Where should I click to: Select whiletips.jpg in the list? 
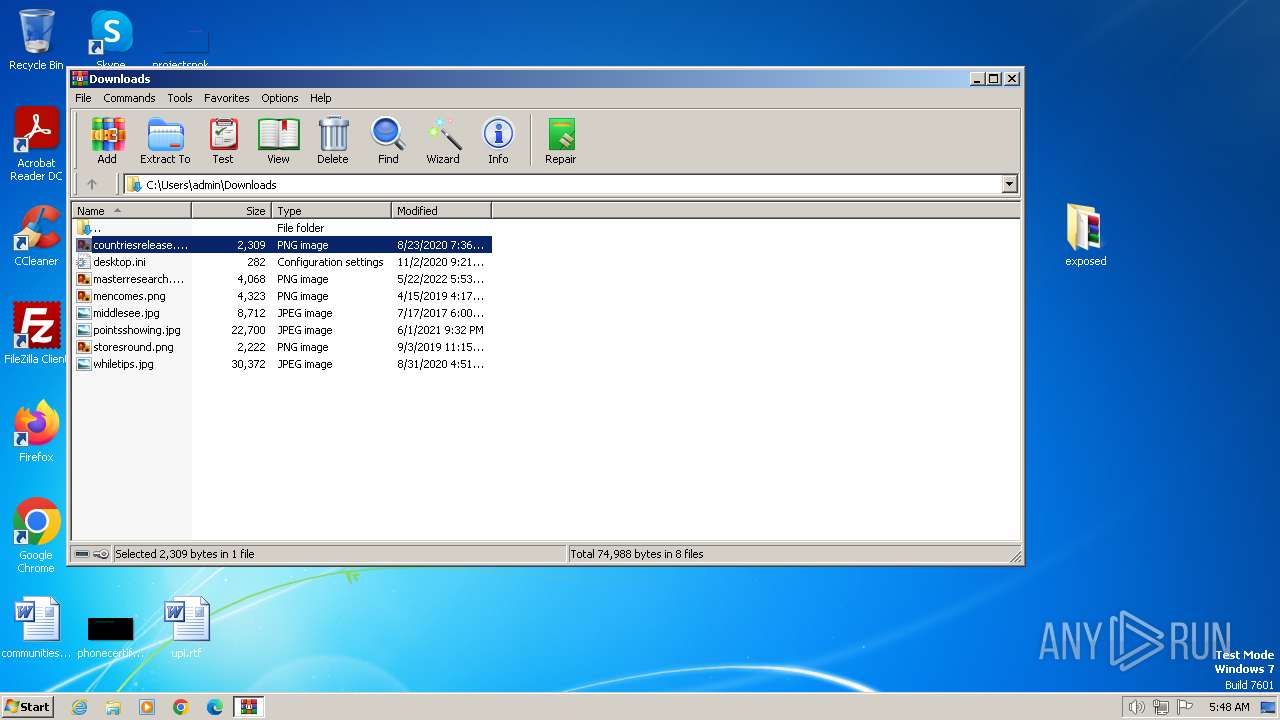point(282,364)
